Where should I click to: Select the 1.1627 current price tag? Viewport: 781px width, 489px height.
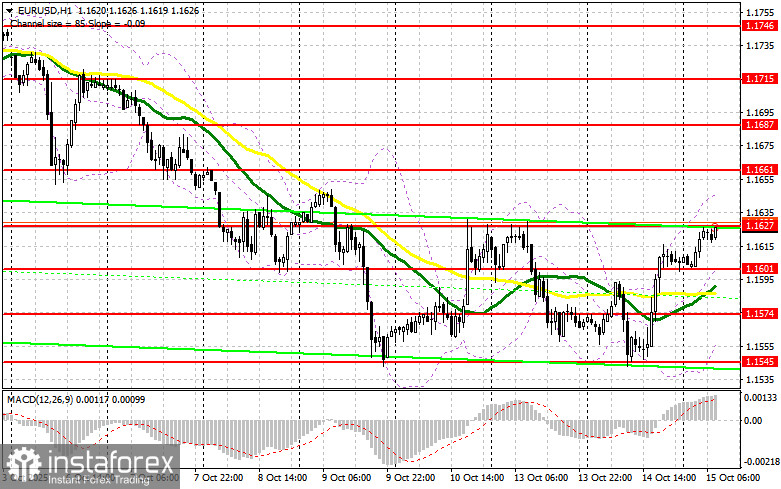[760, 226]
